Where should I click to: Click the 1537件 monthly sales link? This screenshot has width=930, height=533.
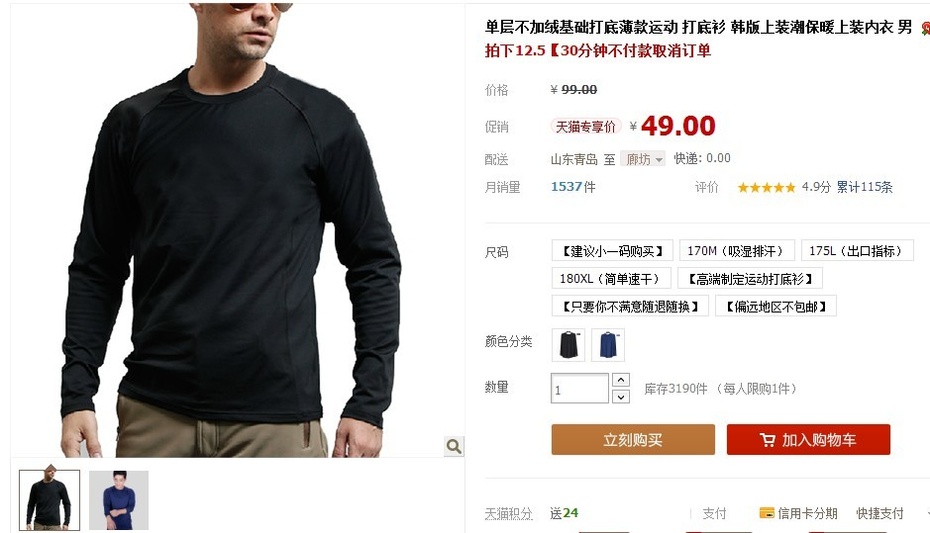pyautogui.click(x=573, y=187)
